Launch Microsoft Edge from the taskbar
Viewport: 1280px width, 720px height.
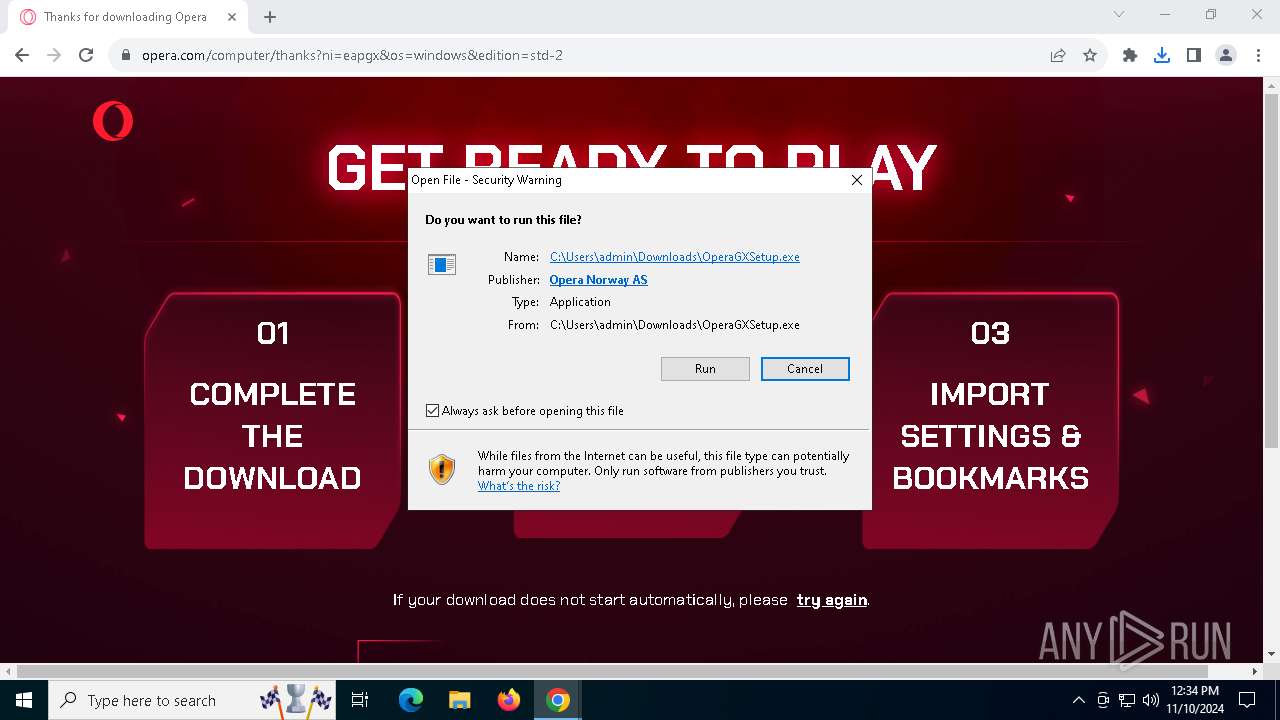(411, 700)
